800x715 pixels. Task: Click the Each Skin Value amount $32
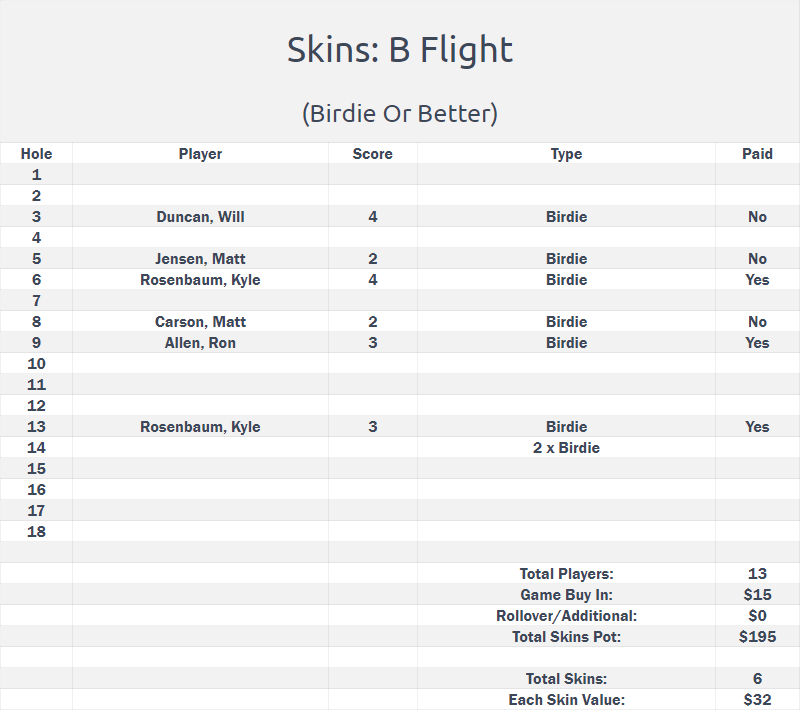(x=757, y=699)
